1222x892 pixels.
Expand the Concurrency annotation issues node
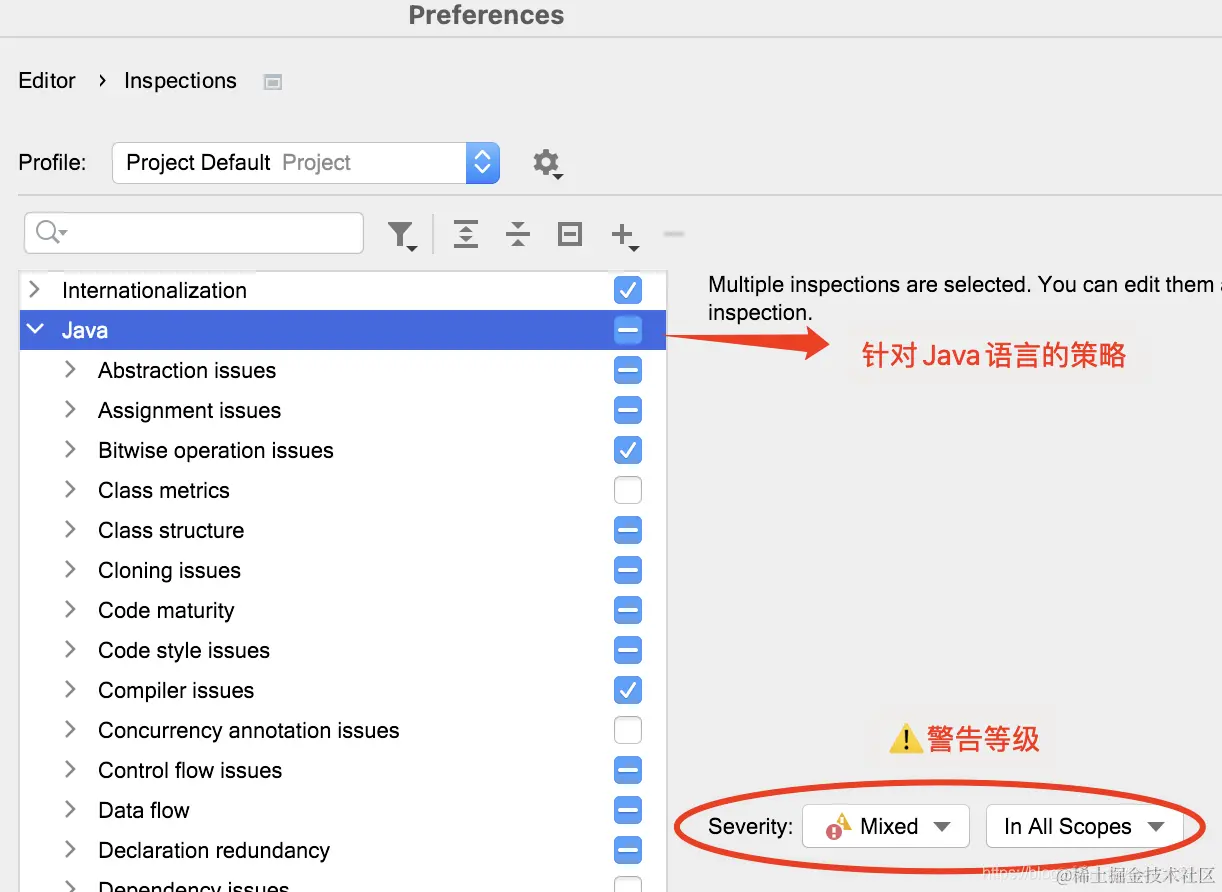[x=70, y=730]
